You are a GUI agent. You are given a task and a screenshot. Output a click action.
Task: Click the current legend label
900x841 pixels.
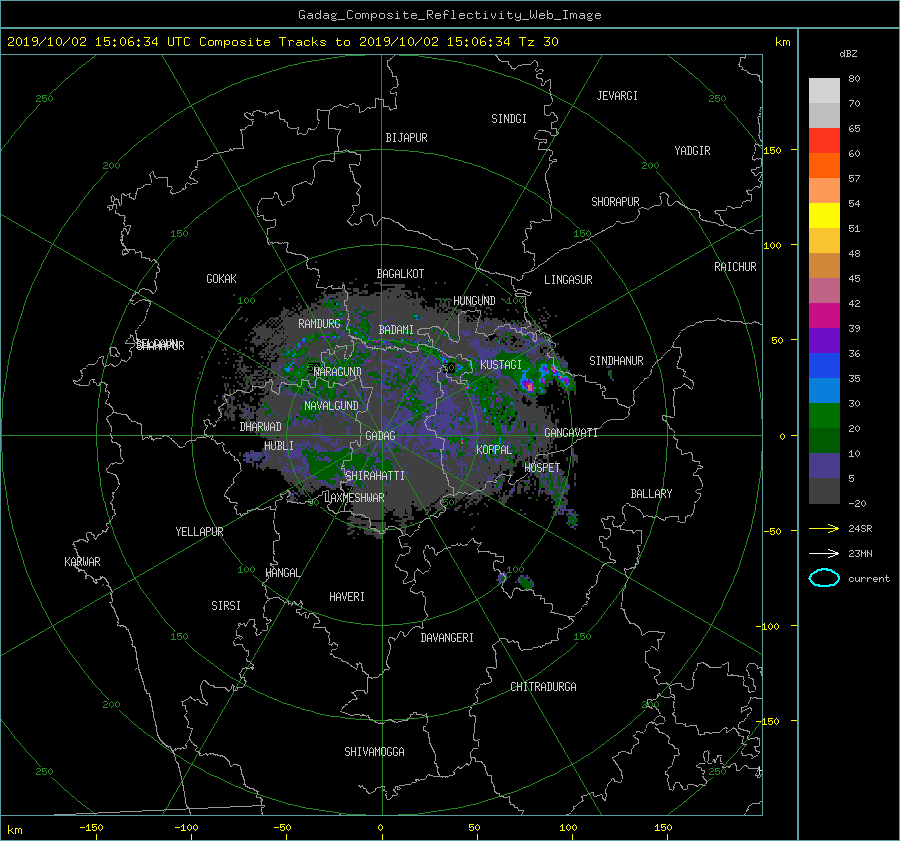(869, 579)
